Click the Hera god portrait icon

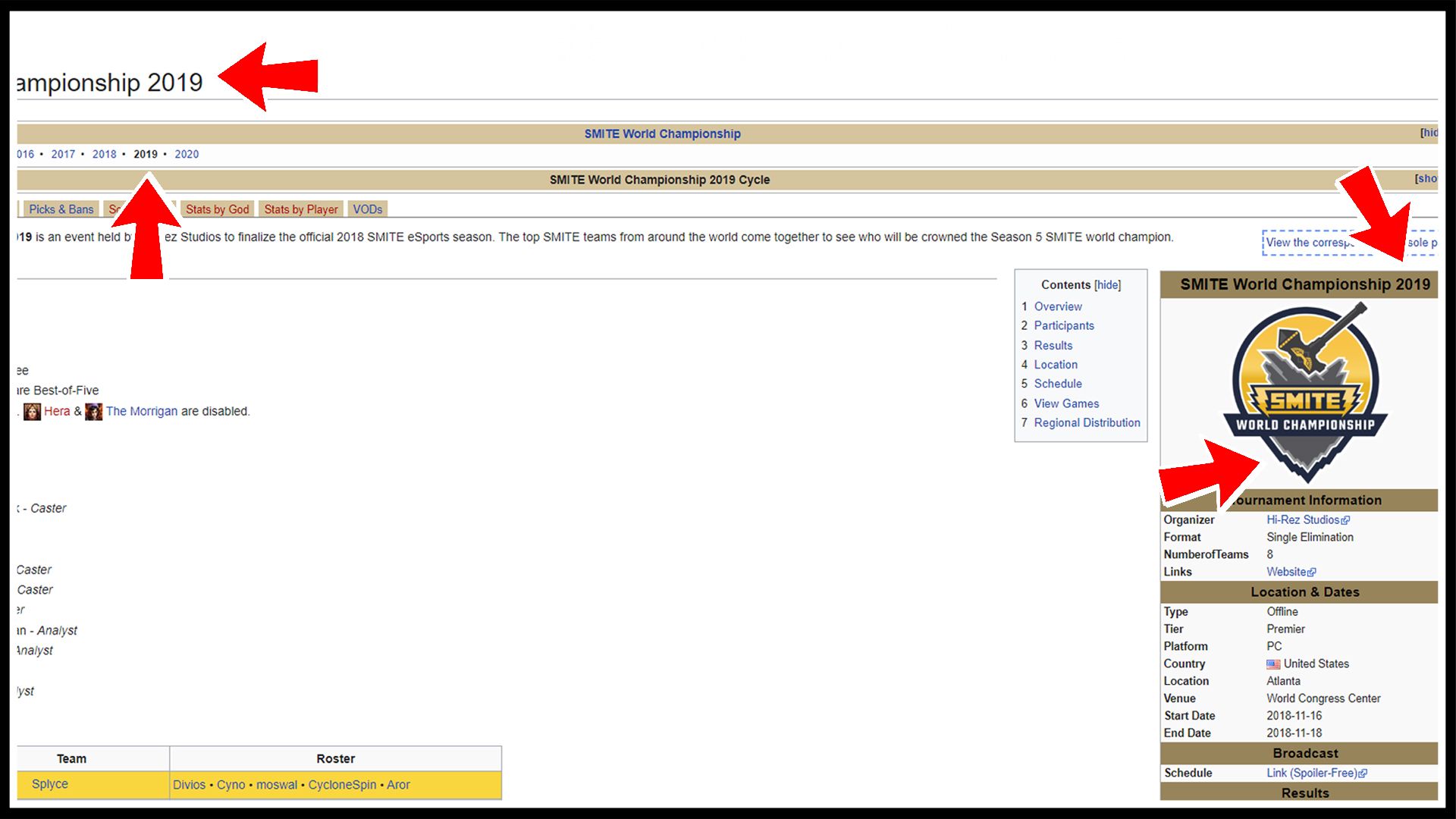point(32,412)
